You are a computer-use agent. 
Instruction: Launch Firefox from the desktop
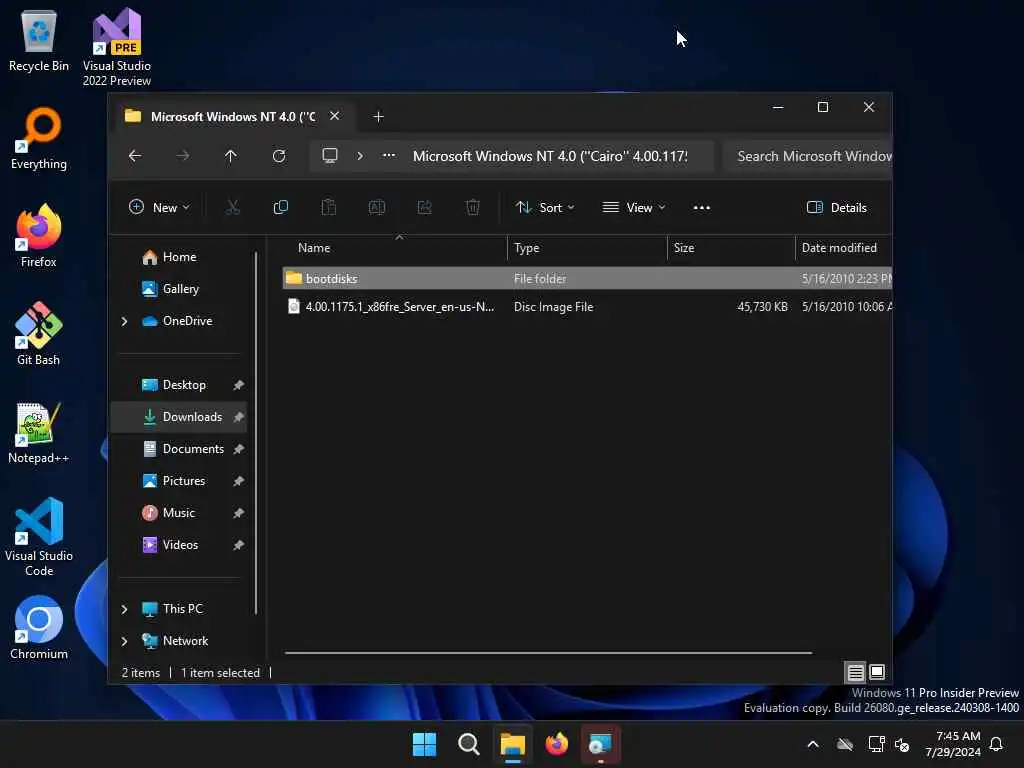39,236
